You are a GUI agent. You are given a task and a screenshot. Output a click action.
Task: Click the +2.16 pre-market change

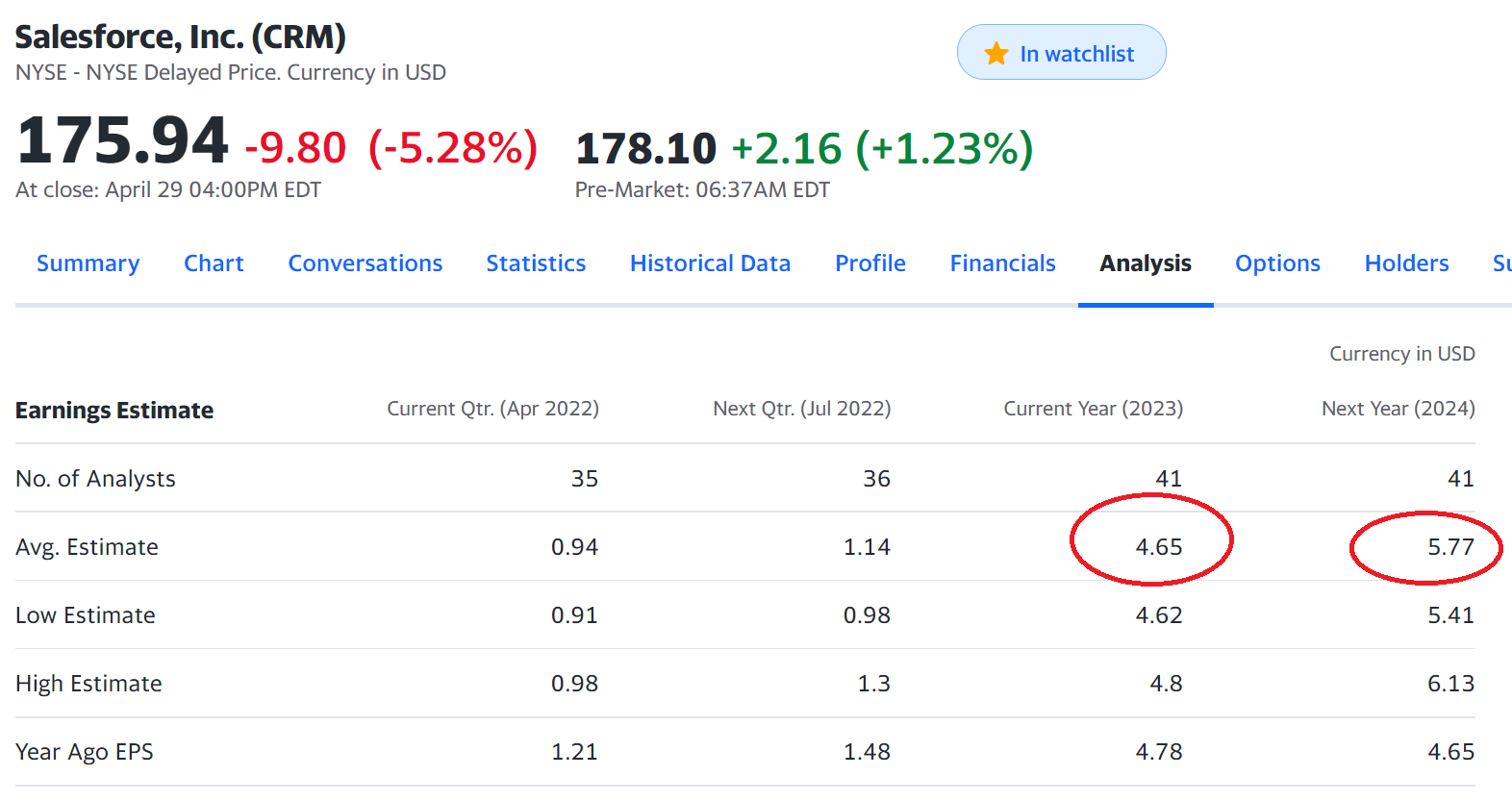[x=787, y=149]
